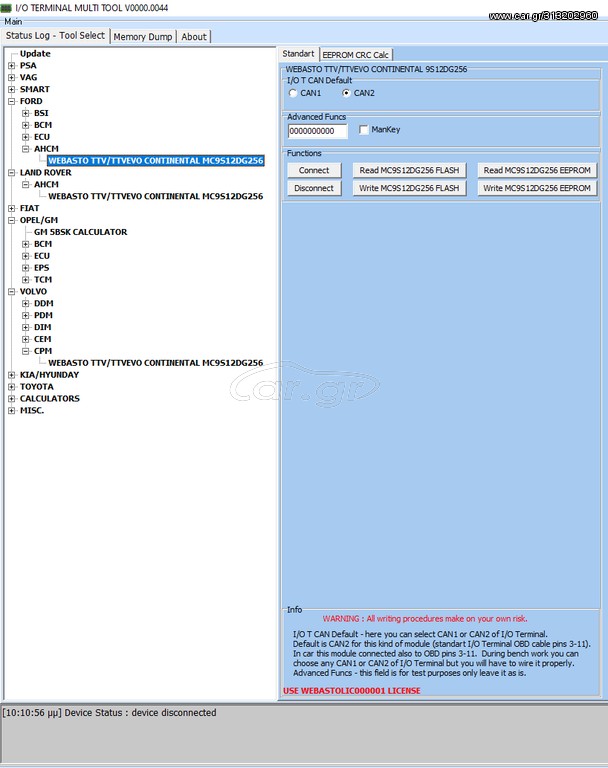608x768 pixels.
Task: Expand the EPS node under OPEL/GM
Action: [x=25, y=268]
